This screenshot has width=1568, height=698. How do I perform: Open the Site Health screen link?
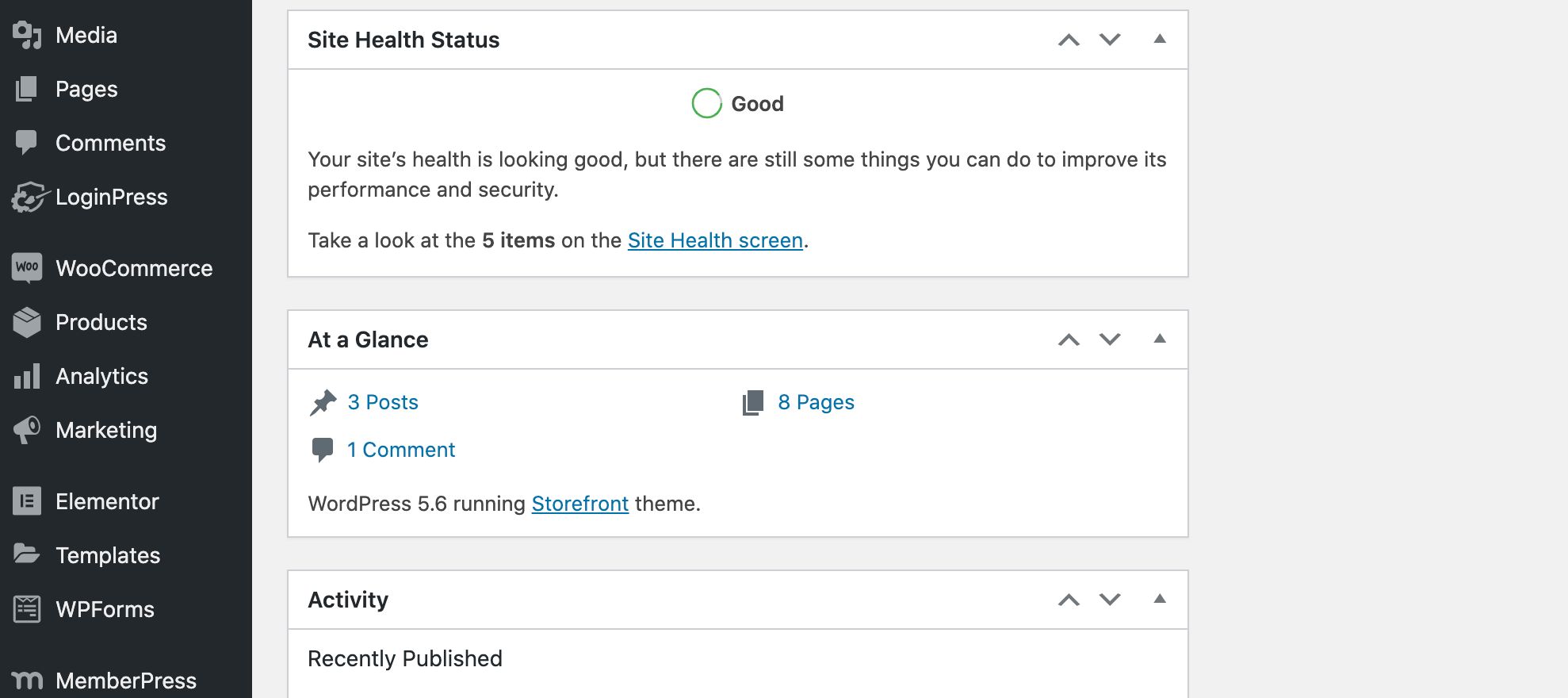coord(715,240)
